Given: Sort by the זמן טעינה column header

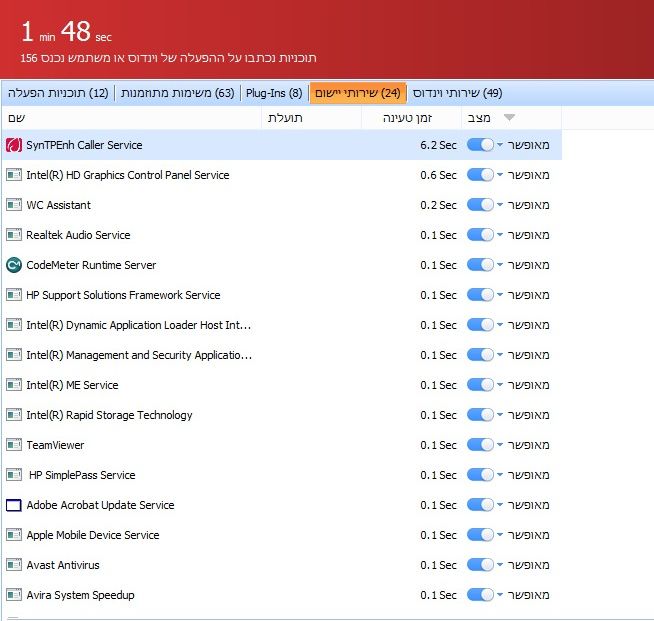Looking at the screenshot, I should click(x=412, y=118).
